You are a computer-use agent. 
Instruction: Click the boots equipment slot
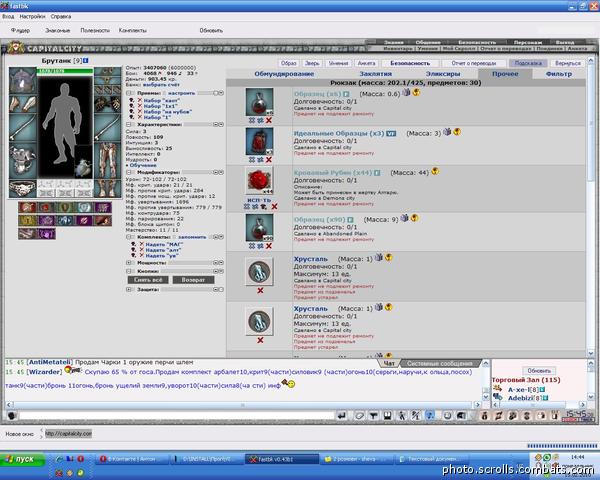click(108, 188)
